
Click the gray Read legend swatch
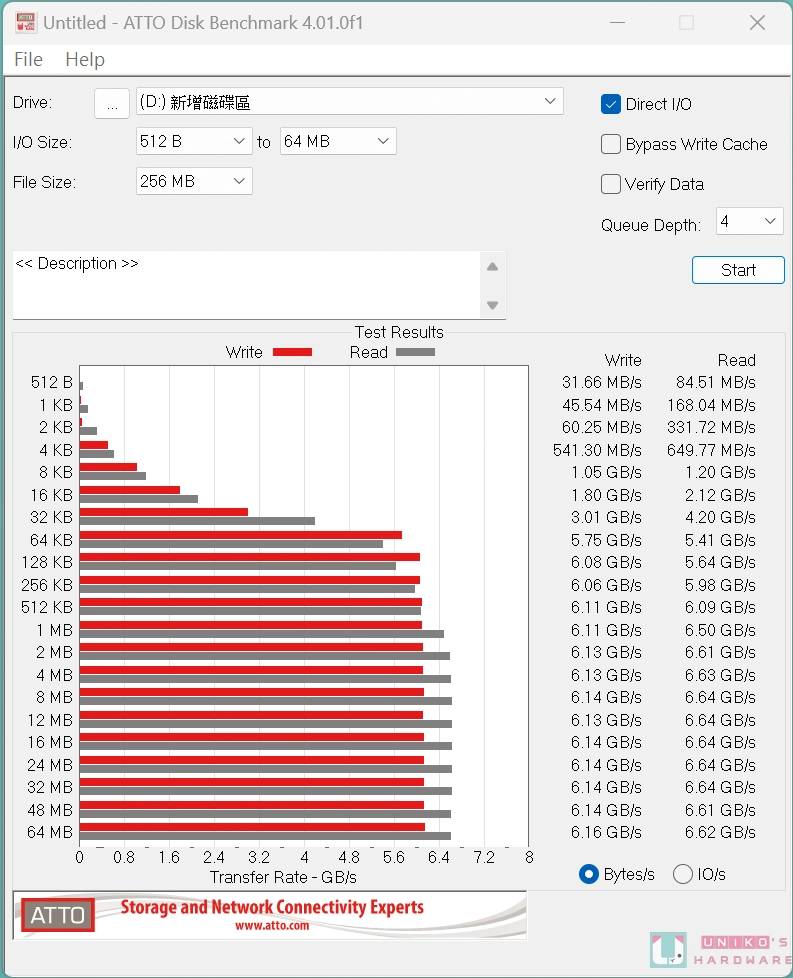416,352
